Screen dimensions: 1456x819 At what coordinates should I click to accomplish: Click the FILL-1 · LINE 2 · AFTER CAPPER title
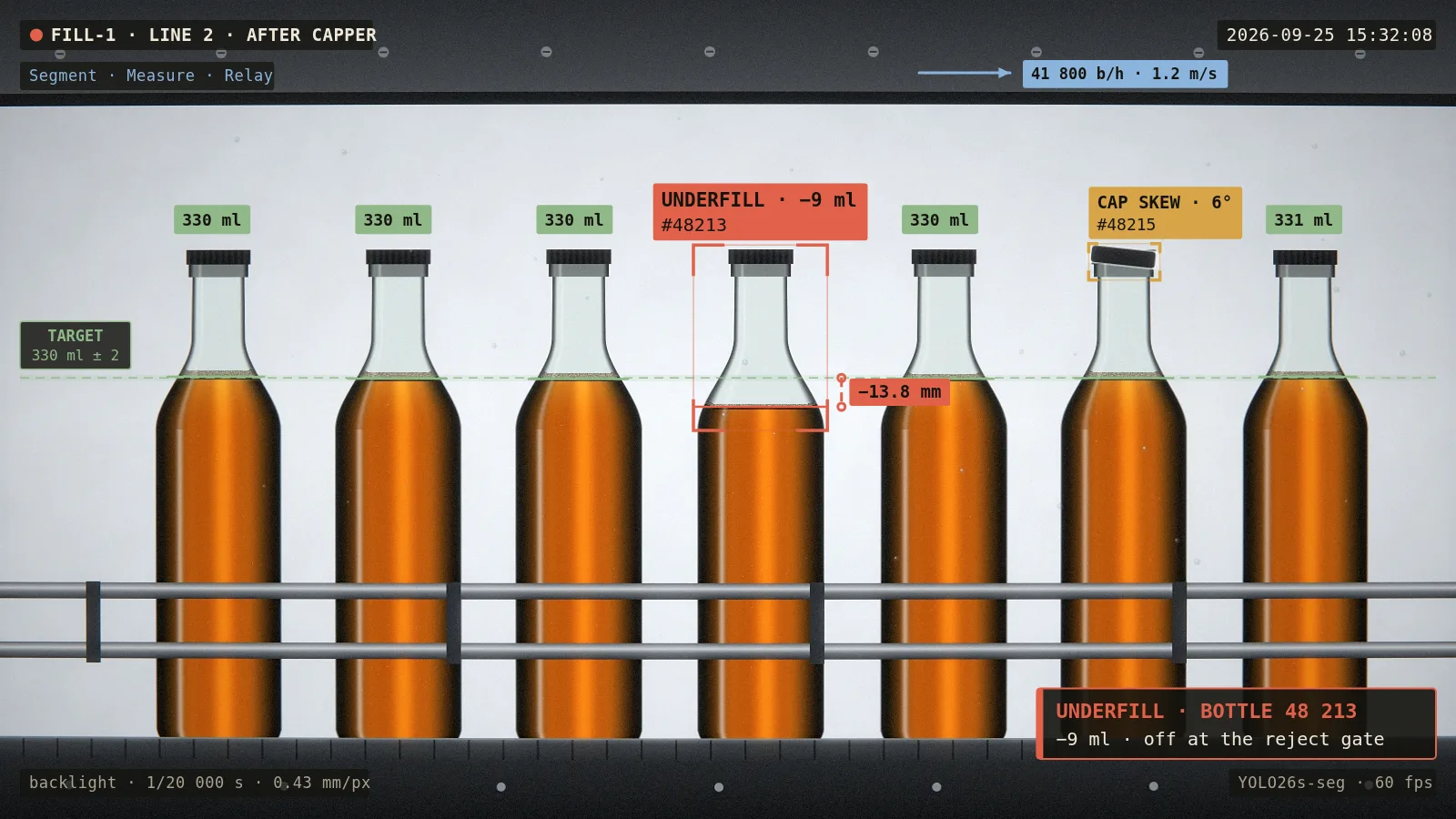pos(213,35)
